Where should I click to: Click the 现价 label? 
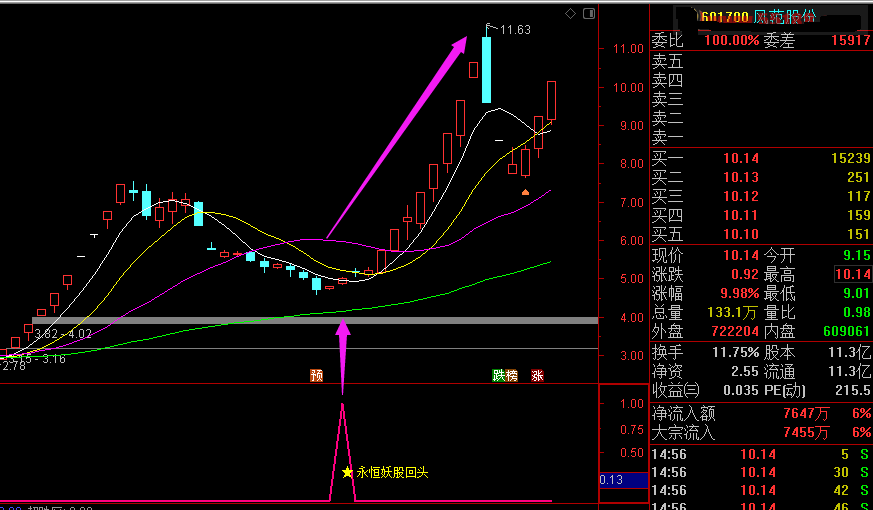pos(668,256)
